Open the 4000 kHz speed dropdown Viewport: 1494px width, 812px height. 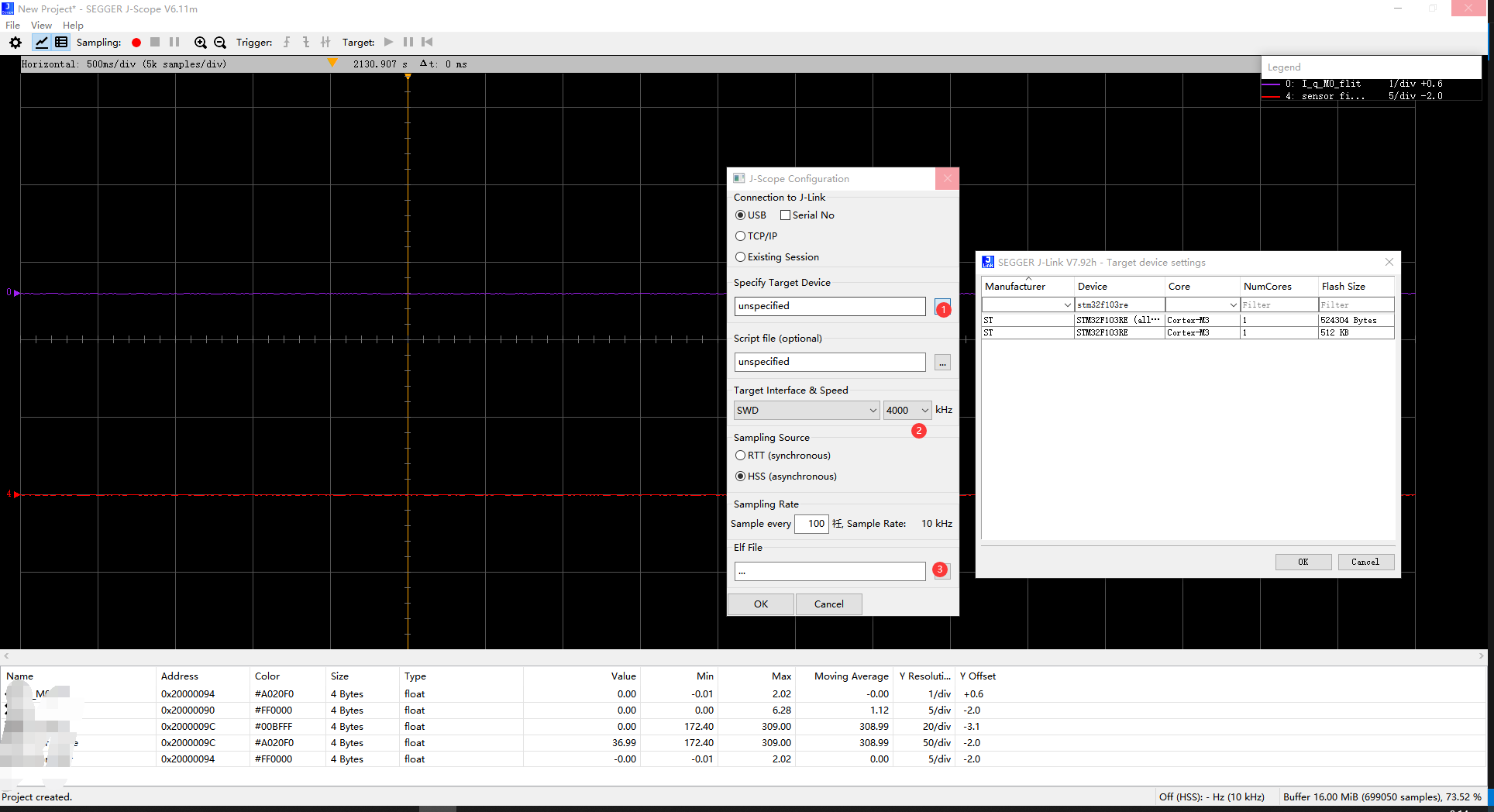pyautogui.click(x=907, y=411)
